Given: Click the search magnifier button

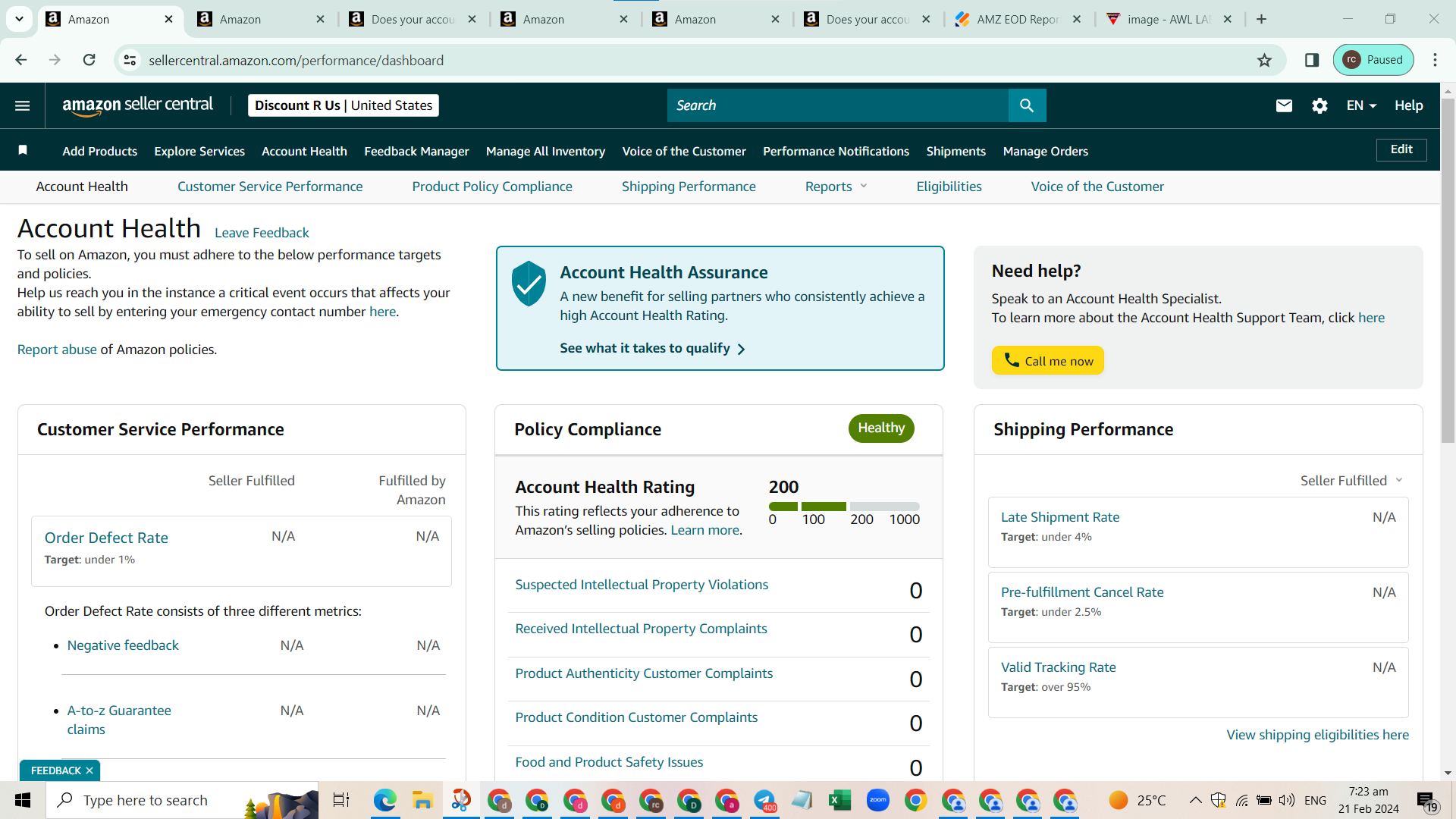Looking at the screenshot, I should 1027,105.
